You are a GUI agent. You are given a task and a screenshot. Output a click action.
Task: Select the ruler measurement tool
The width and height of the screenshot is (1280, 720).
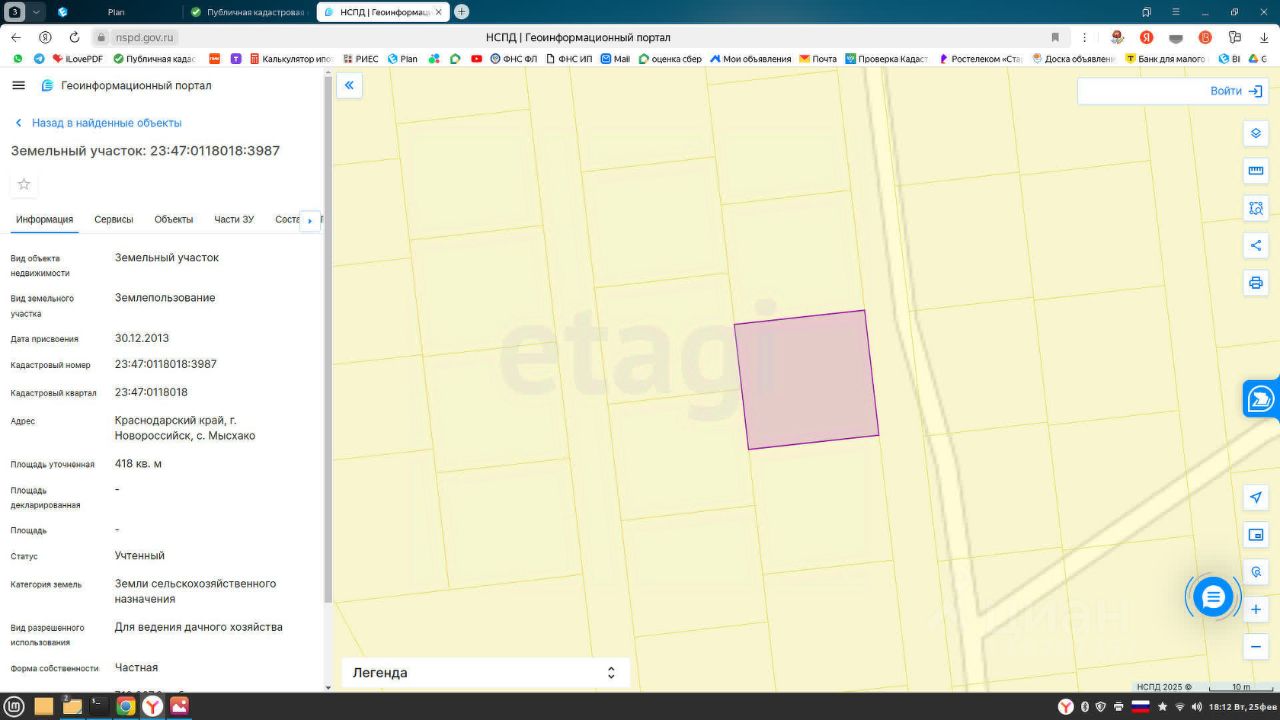pyautogui.click(x=1256, y=171)
